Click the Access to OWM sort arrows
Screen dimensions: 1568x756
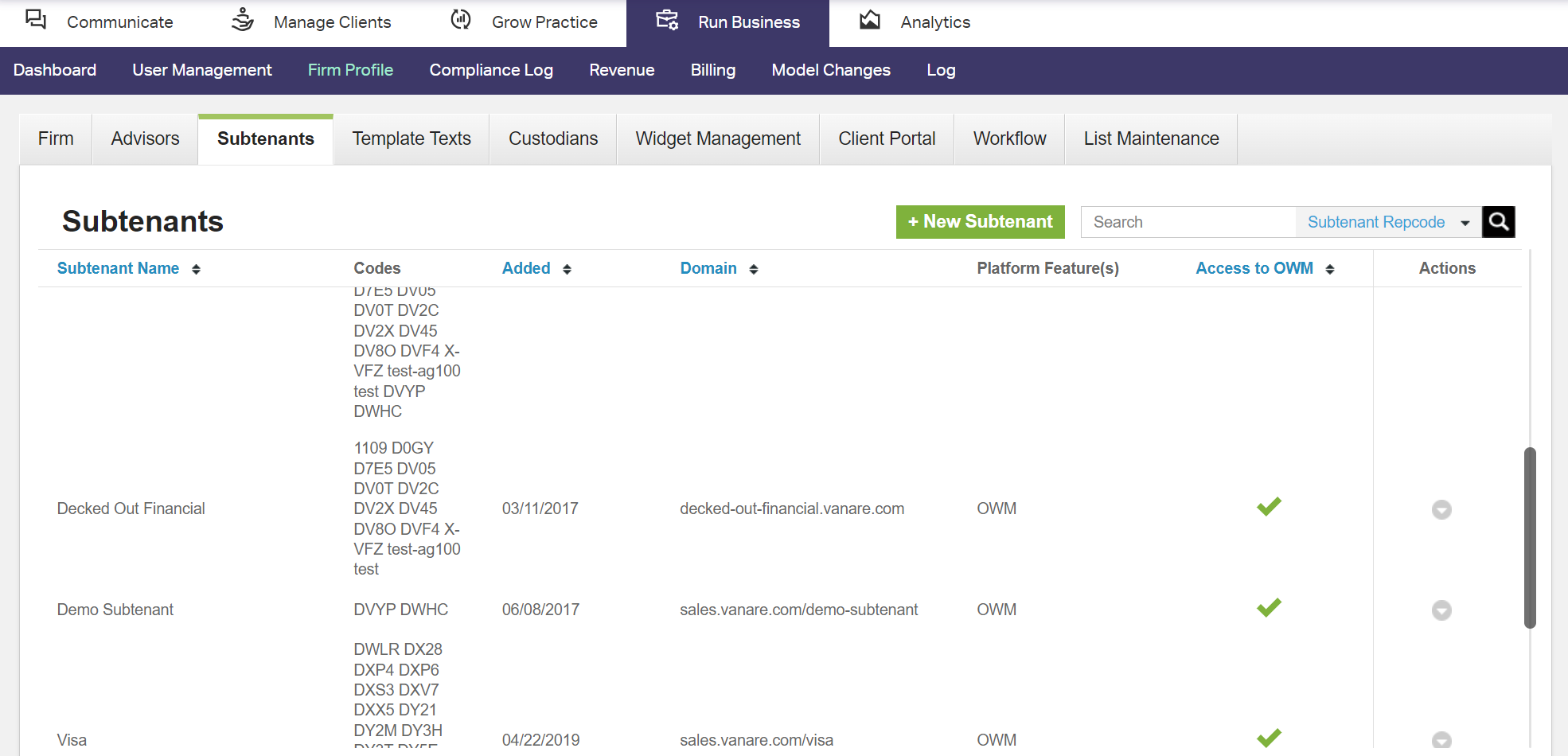[x=1330, y=270]
